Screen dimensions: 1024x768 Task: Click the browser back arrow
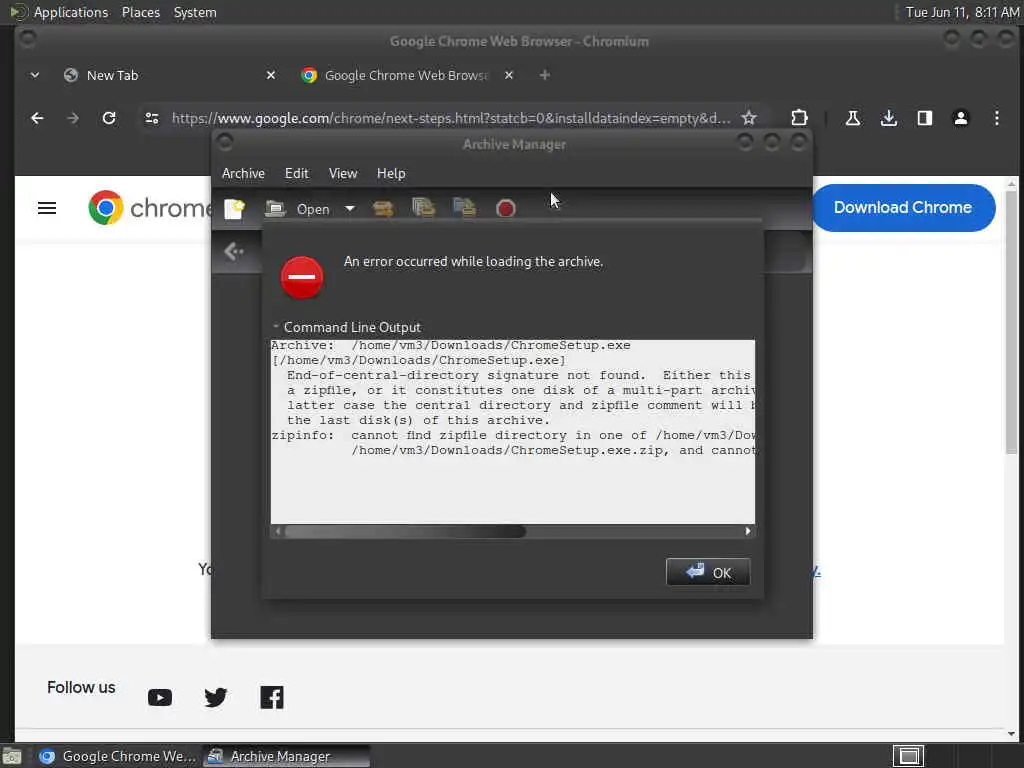point(37,118)
